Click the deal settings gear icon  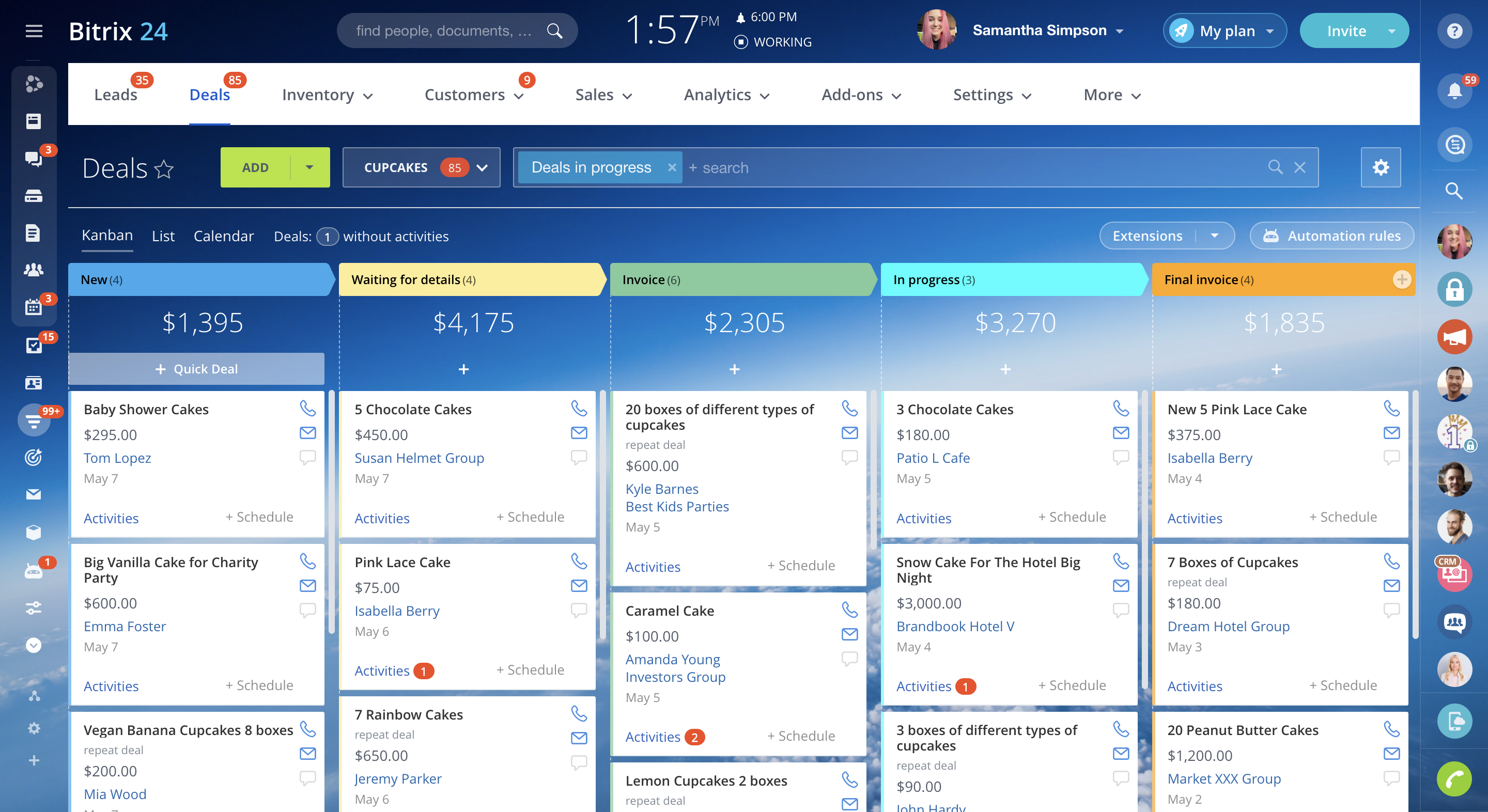point(1381,167)
